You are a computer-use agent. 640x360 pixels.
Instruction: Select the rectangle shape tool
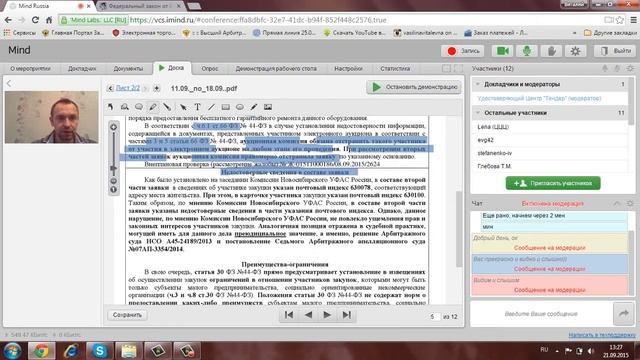click(x=225, y=107)
